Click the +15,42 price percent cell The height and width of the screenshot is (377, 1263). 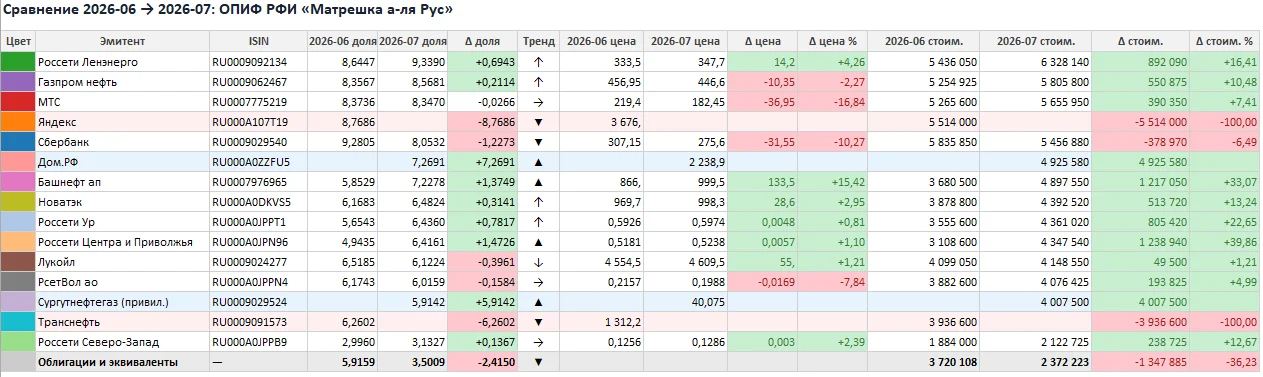pyautogui.click(x=833, y=181)
